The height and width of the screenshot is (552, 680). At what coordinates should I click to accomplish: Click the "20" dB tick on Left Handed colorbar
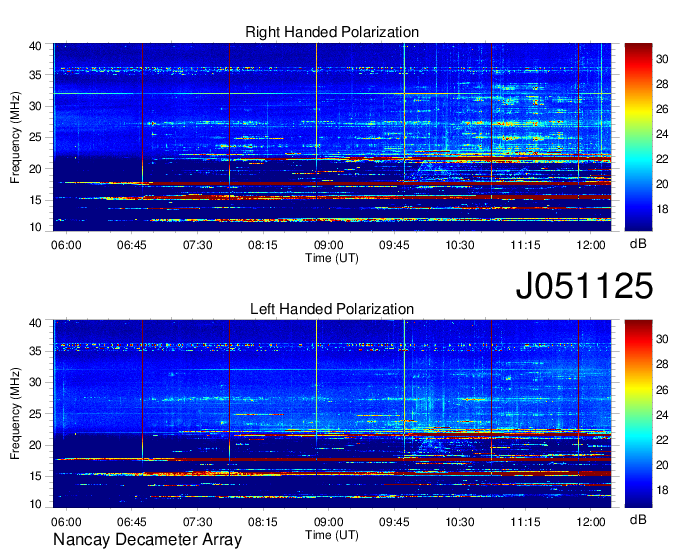662,465
